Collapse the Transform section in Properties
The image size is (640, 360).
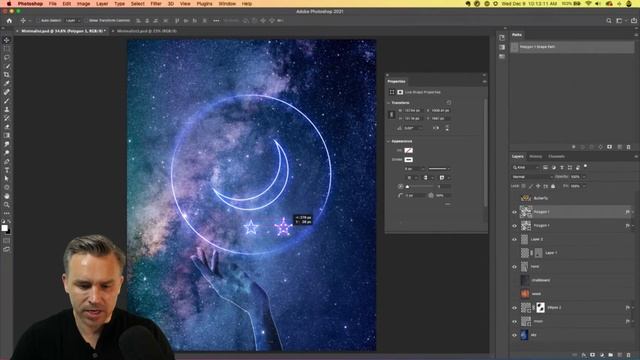389,103
